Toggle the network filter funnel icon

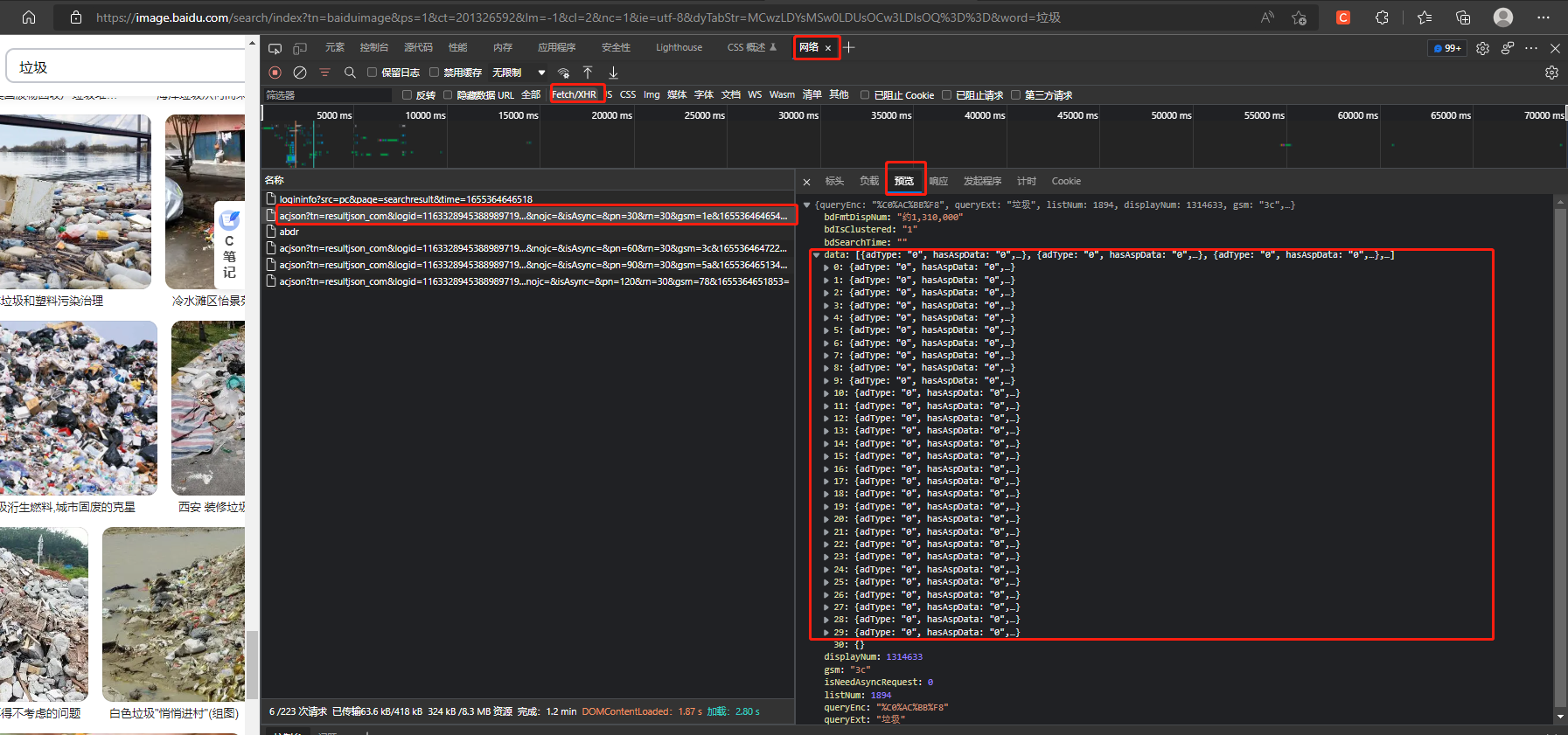[324, 73]
